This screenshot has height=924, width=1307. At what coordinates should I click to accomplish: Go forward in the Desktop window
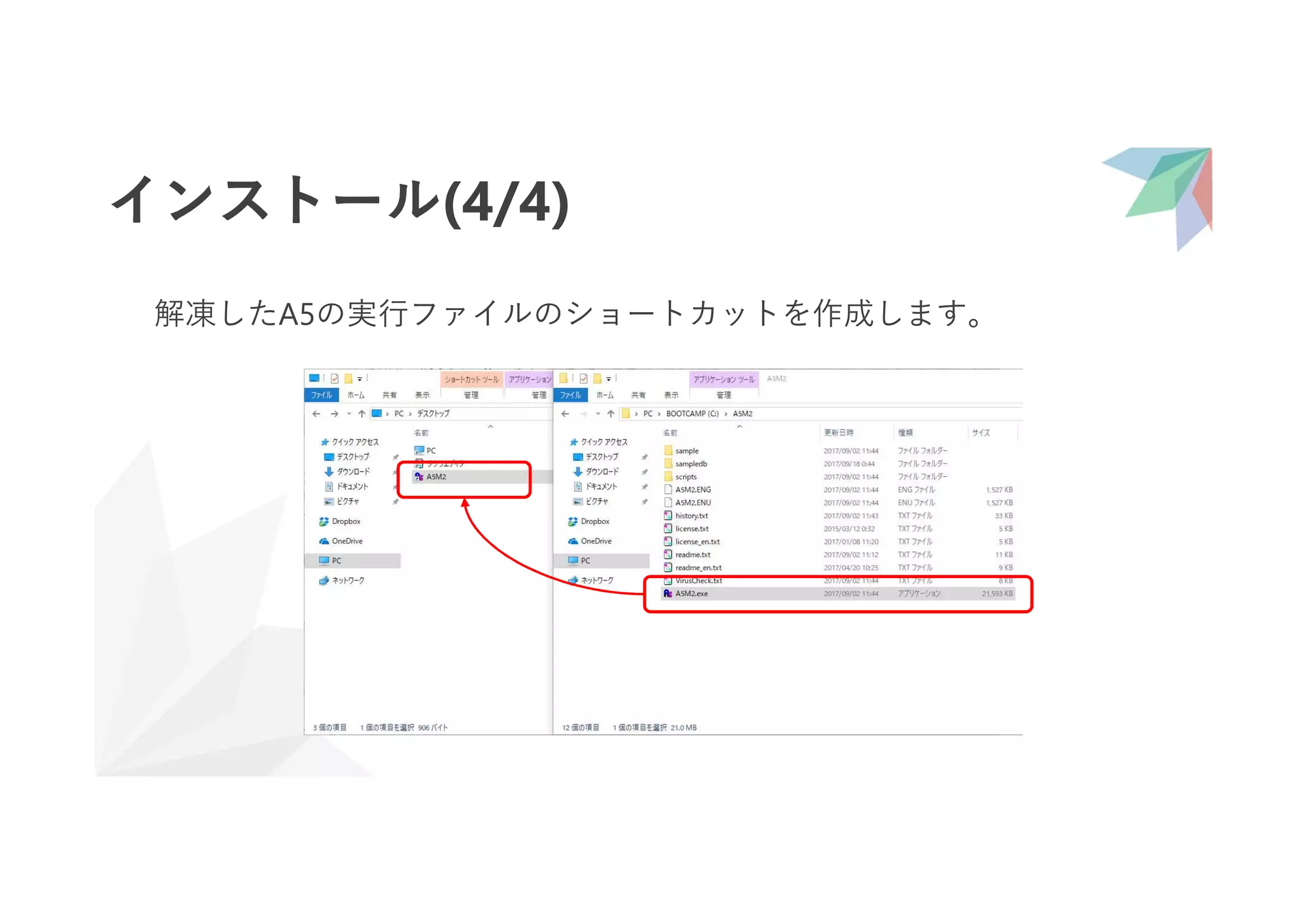tap(334, 414)
